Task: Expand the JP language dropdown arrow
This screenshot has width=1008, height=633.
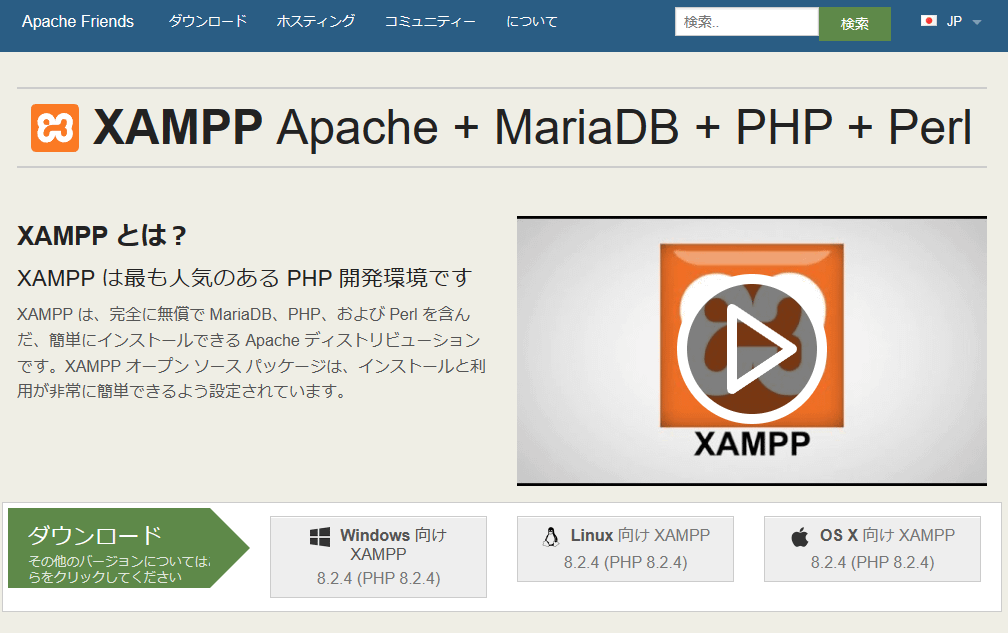Action: (977, 22)
